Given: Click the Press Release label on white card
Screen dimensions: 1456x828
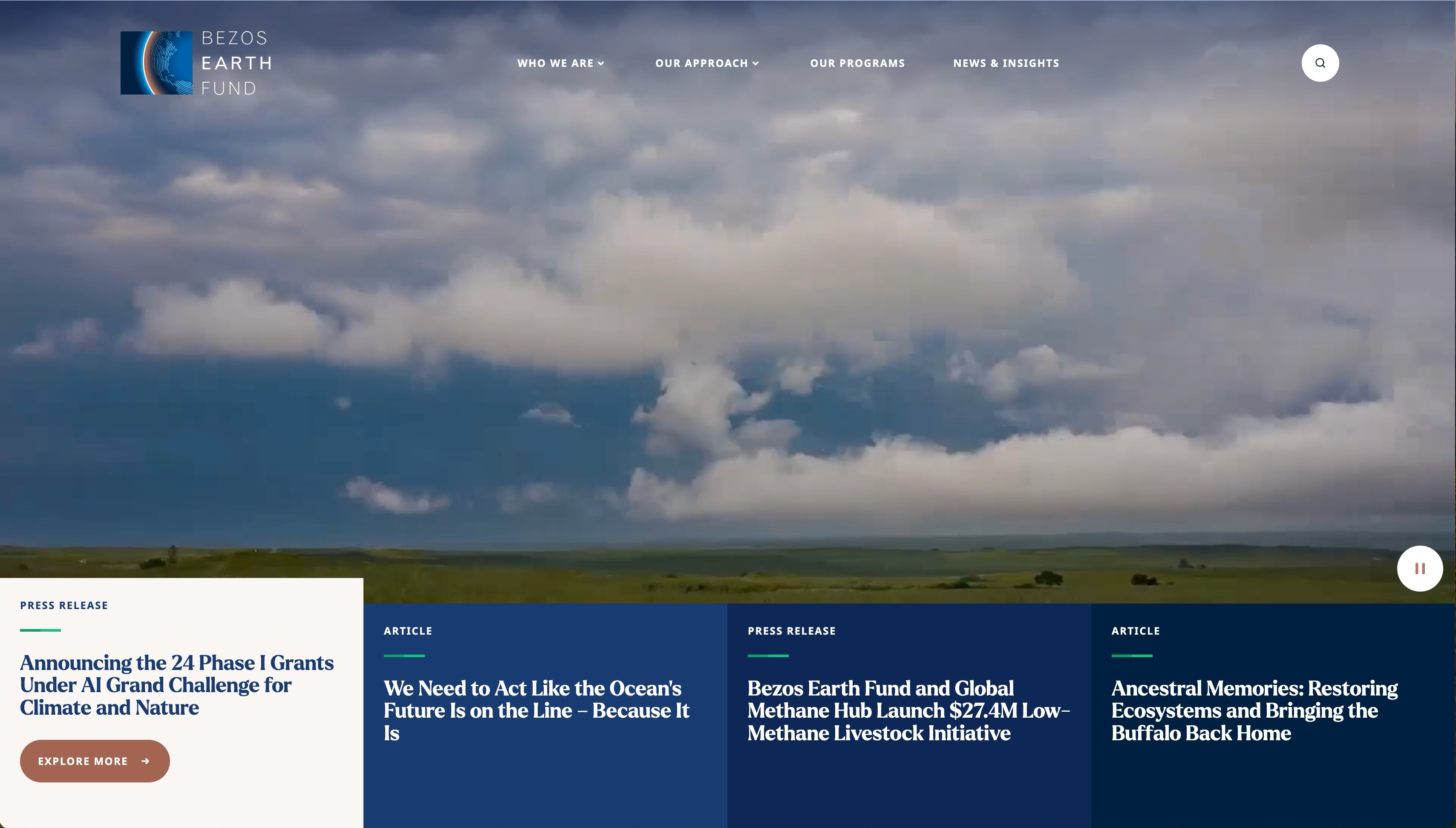Looking at the screenshot, I should pyautogui.click(x=63, y=606).
